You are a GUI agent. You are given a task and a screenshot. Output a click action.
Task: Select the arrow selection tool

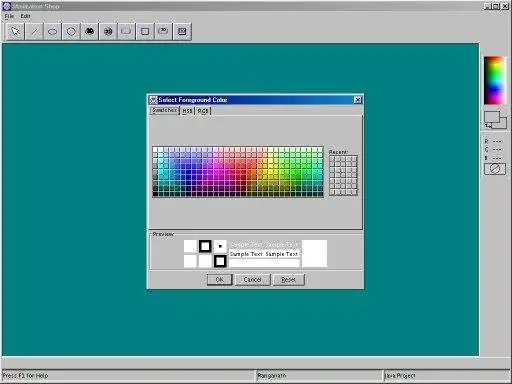(x=15, y=32)
